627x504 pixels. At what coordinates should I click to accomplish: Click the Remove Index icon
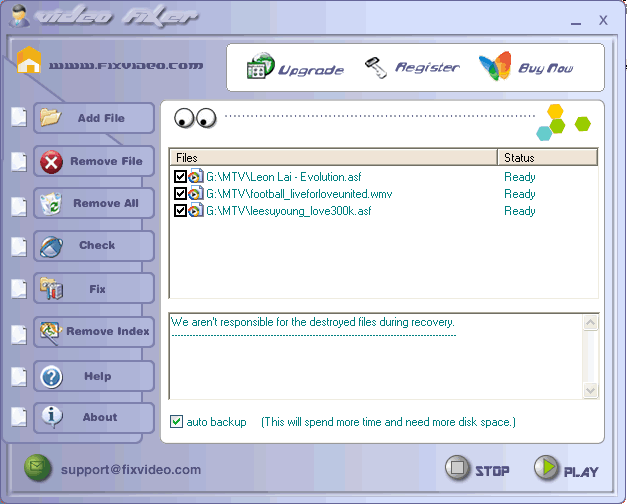[x=51, y=332]
